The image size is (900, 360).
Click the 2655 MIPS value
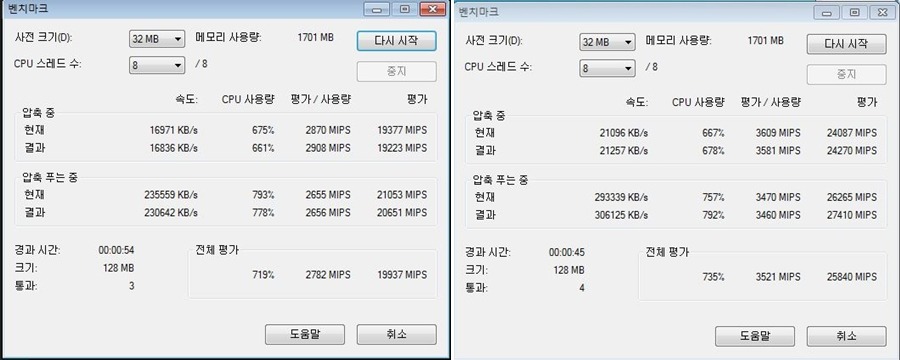[328, 195]
